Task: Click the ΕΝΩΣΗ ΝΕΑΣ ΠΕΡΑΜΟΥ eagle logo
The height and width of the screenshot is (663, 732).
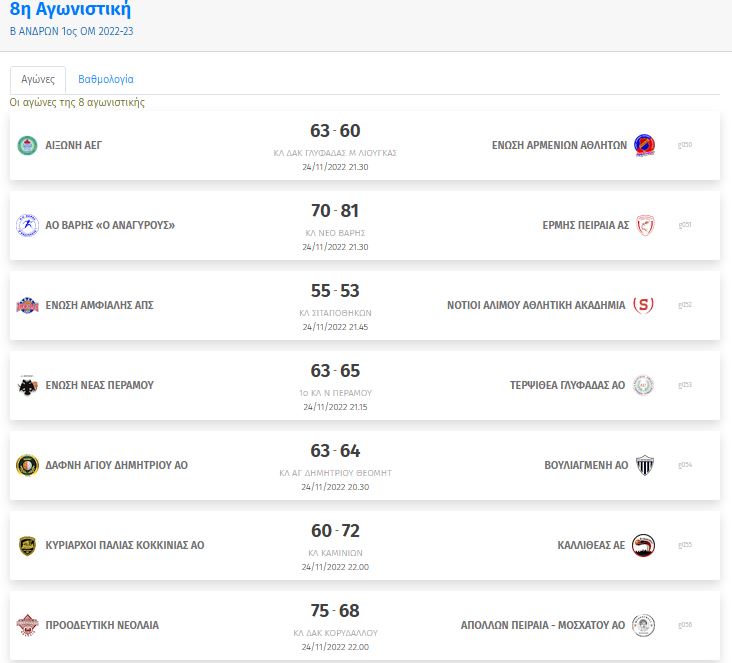Action: 27,385
